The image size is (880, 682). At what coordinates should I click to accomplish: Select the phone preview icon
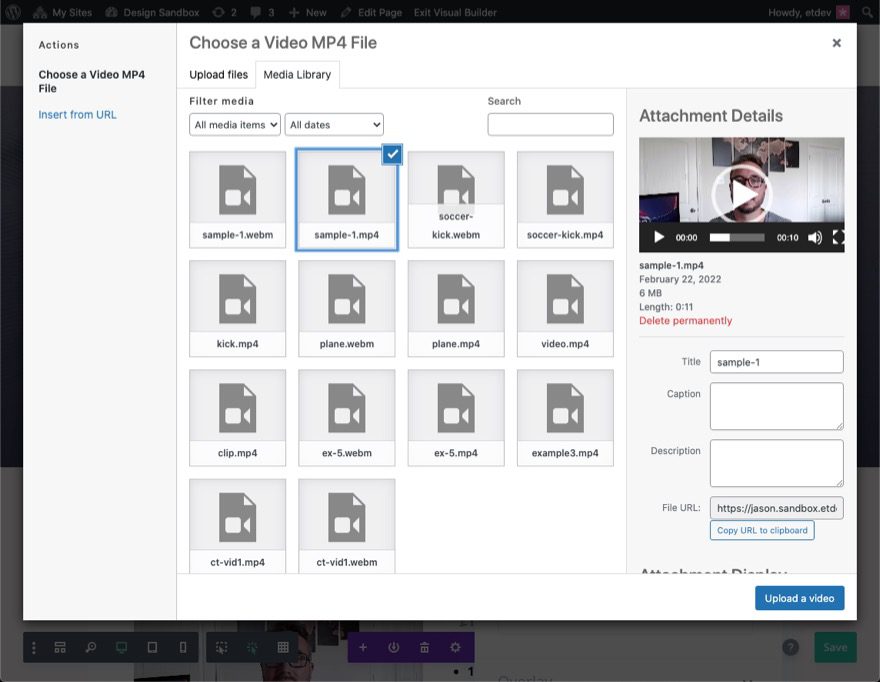click(182, 647)
